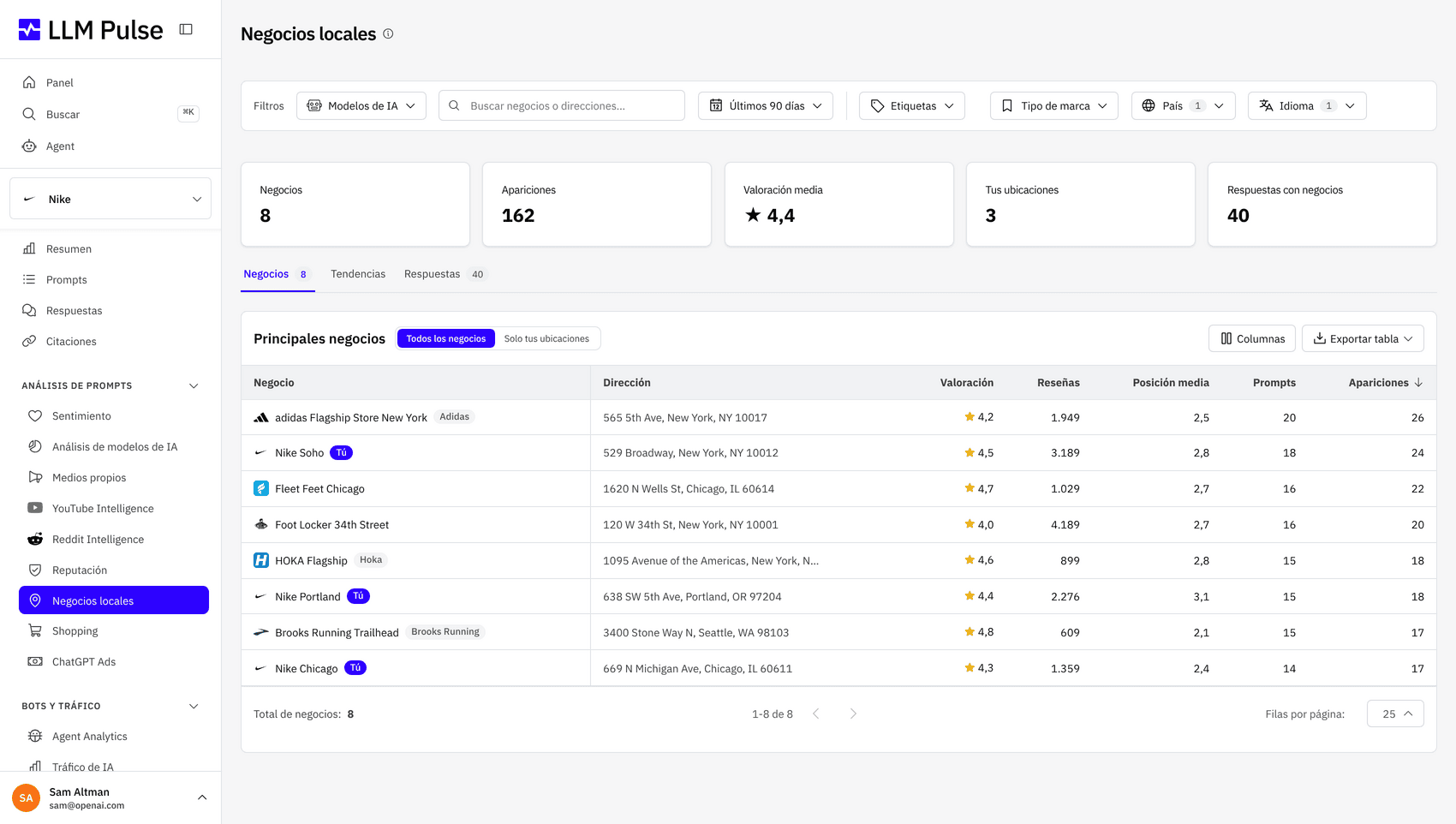
Task: Switch to Respuestas tab with 40
Action: (x=445, y=274)
